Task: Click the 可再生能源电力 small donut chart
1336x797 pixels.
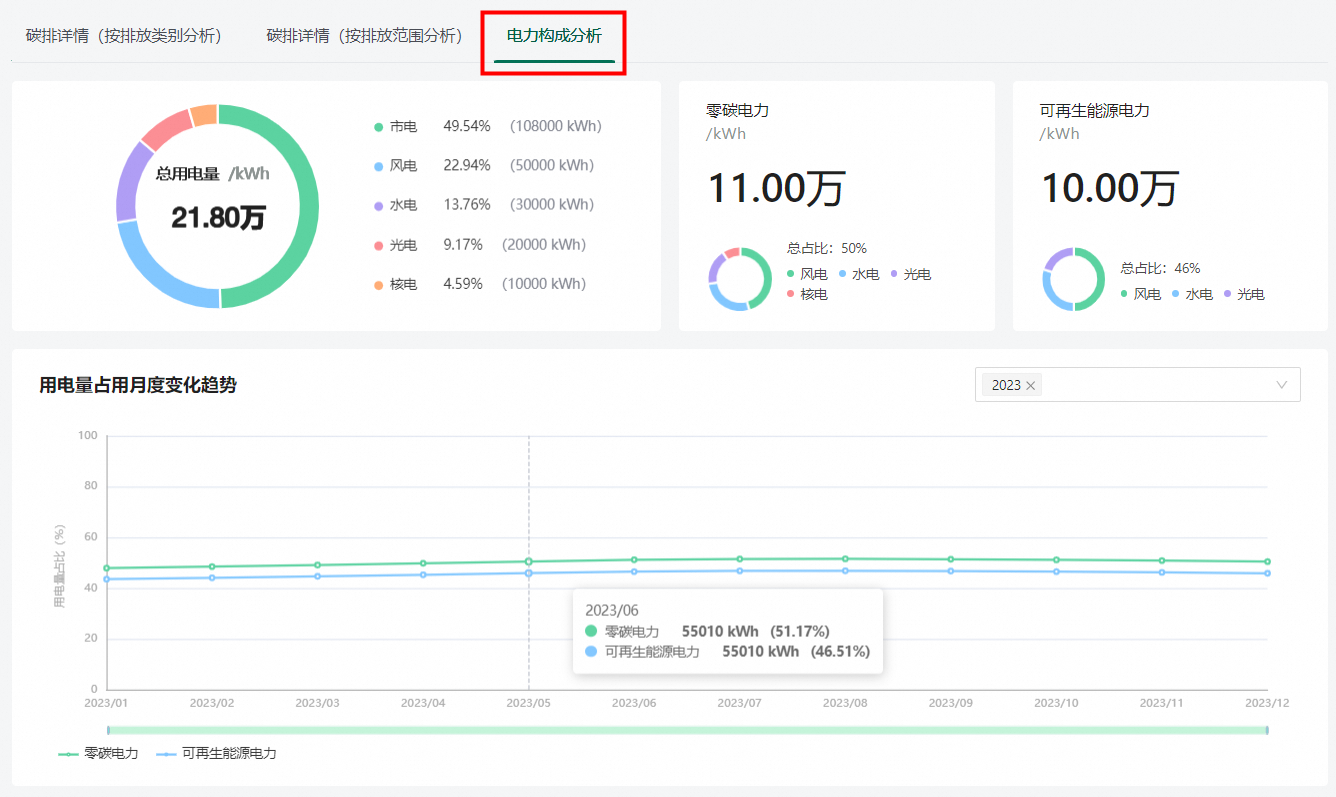Action: pos(1074,279)
